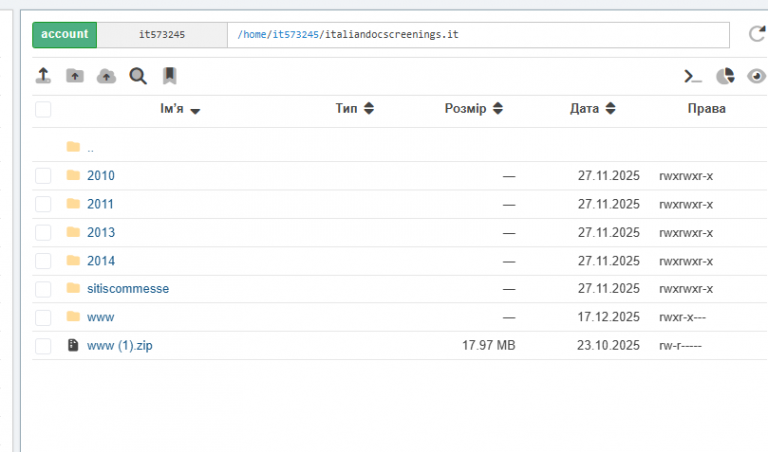The width and height of the screenshot is (768, 452).
Task: Tick the select-all checkbox in the header
Action: (x=43, y=109)
